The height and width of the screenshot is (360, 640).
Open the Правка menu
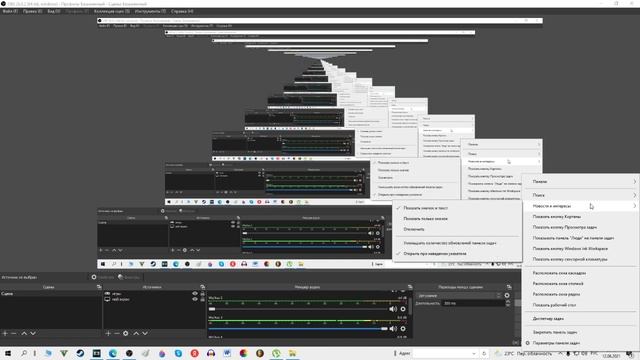32,11
